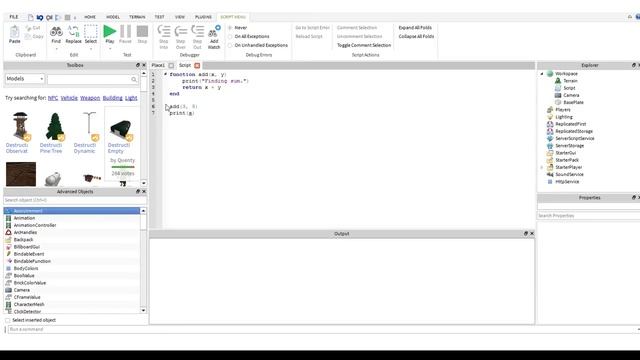
Task: Click the new file icon in quick access
Action: [x=31, y=17]
